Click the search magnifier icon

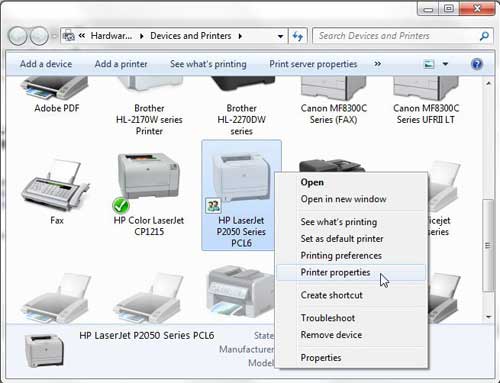click(484, 36)
